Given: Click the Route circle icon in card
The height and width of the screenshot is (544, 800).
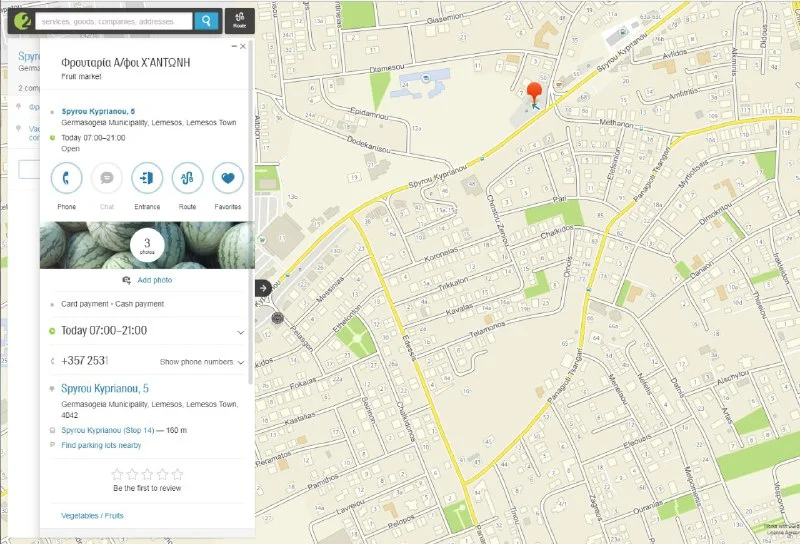Looking at the screenshot, I should 187,178.
